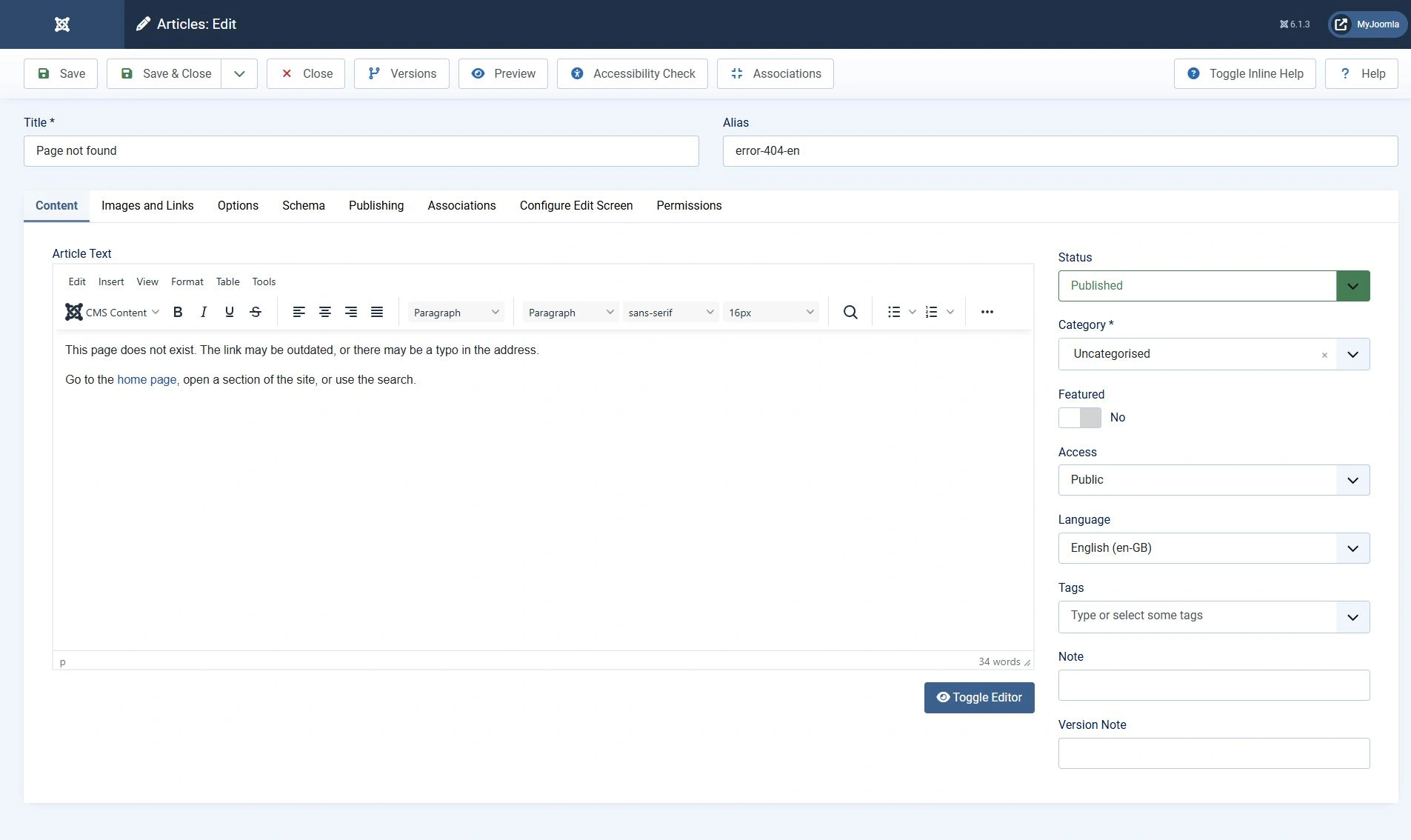Image resolution: width=1411 pixels, height=840 pixels.
Task: Open the sans-serif font family dropdown
Action: click(670, 313)
